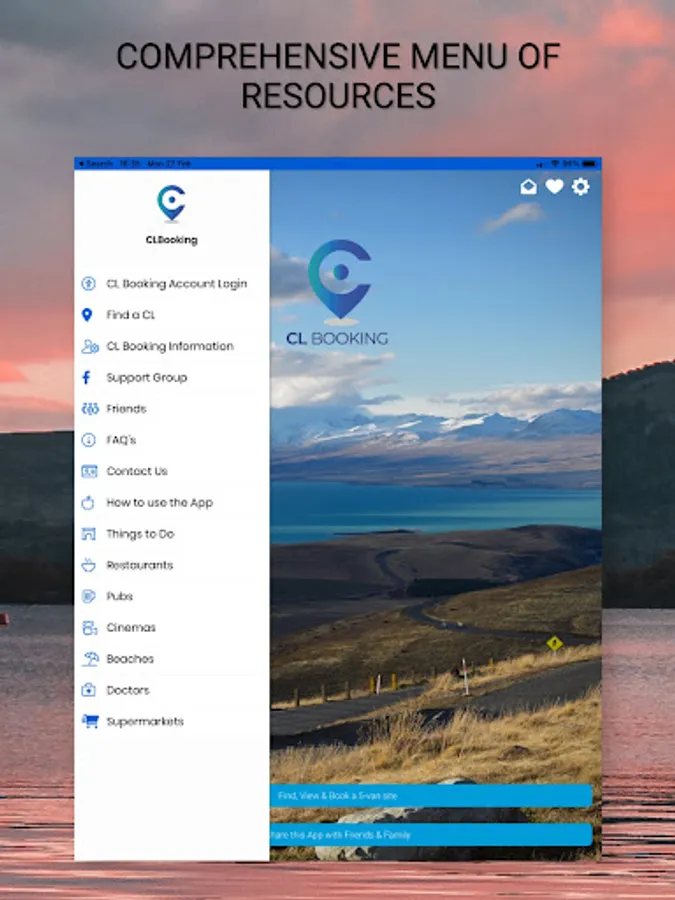Tap the heart favorites icon
675x900 pixels.
click(554, 187)
